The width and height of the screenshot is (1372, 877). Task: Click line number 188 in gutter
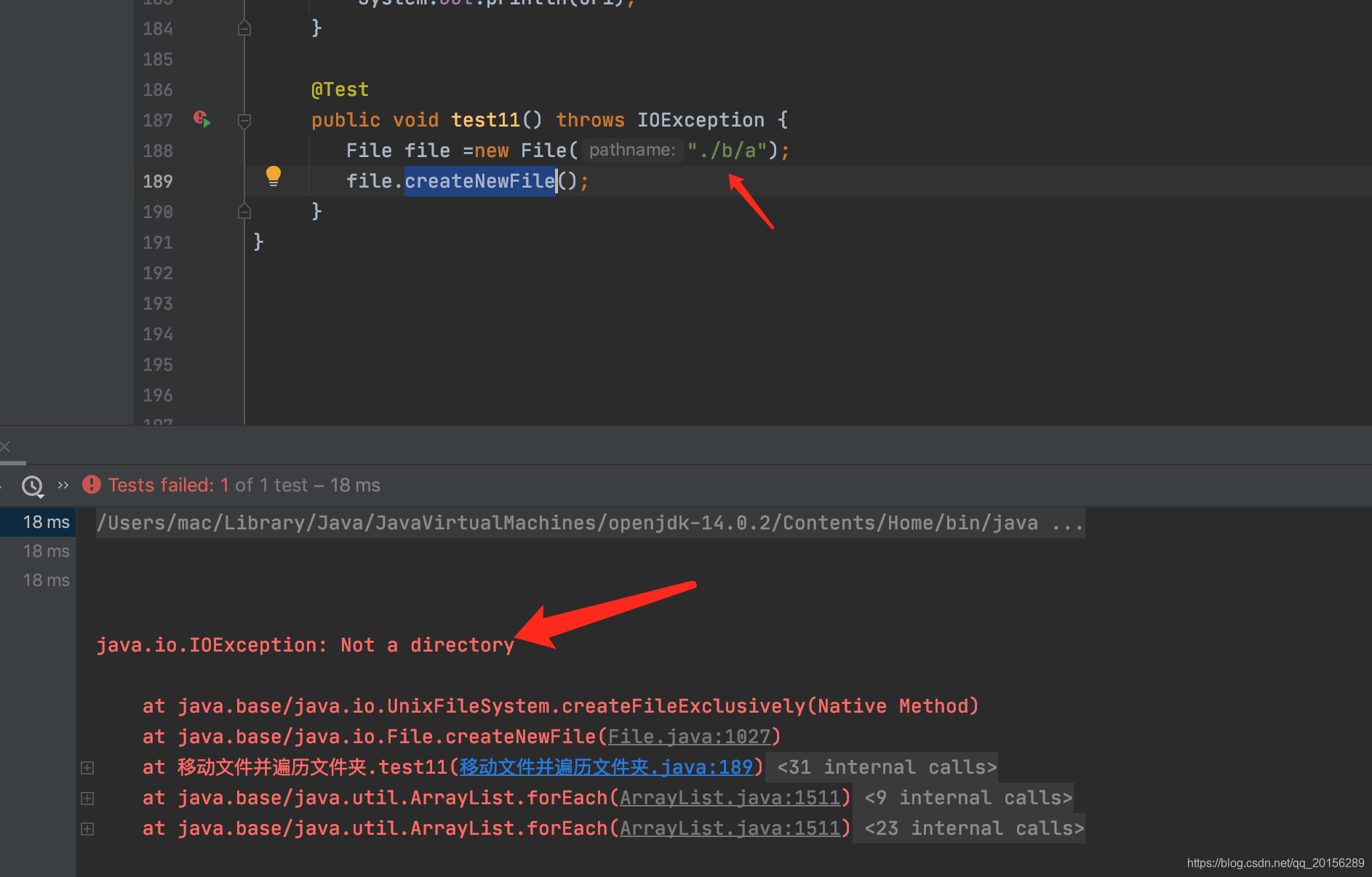[x=158, y=151]
